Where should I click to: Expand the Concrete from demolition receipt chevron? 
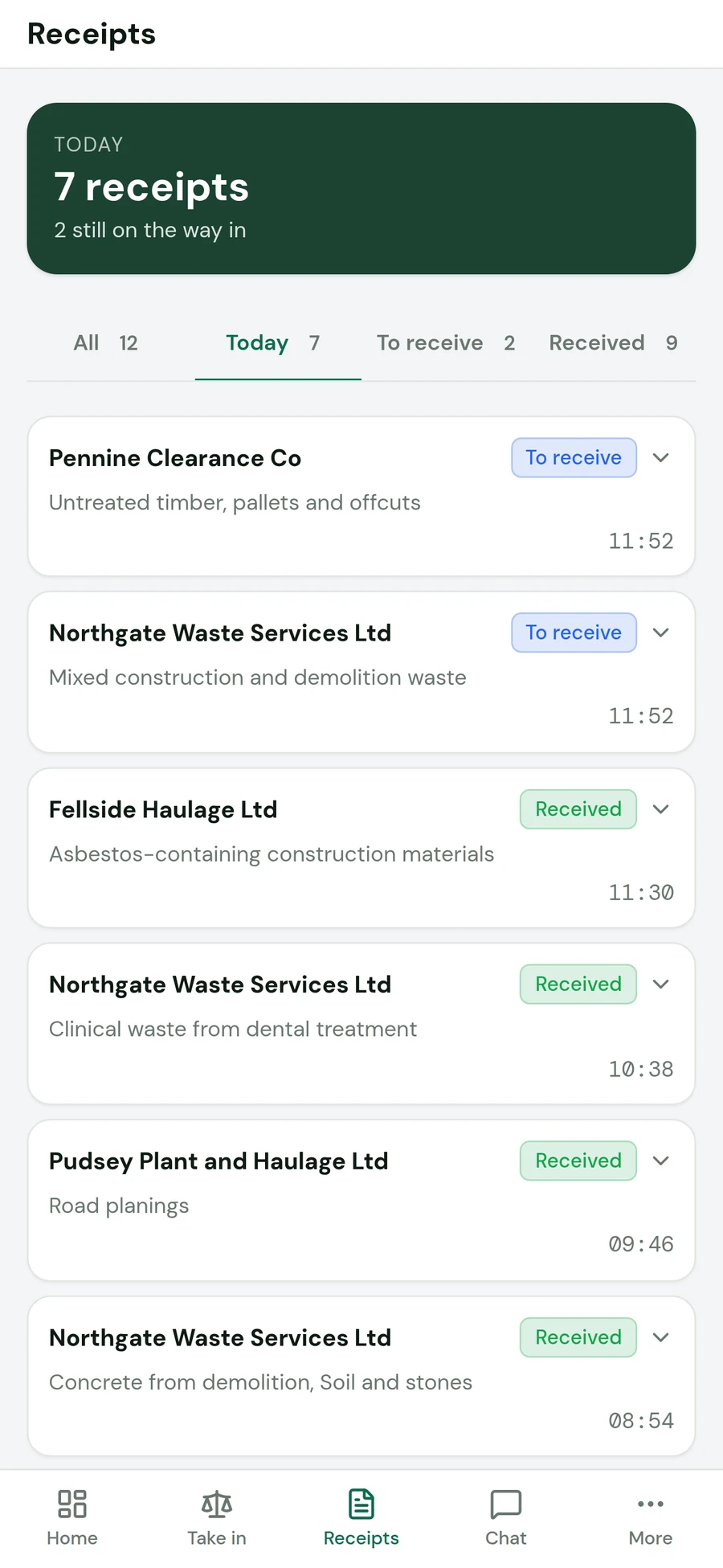(x=661, y=1337)
